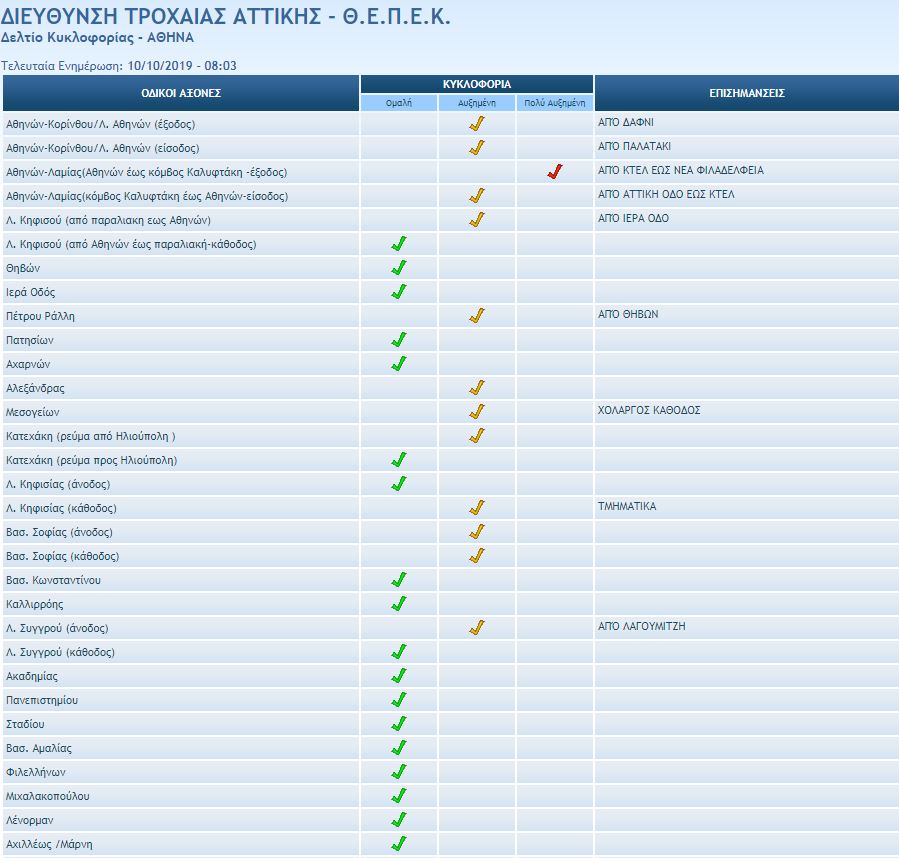Click the yellow checkmark for Μεσογείων
The image size is (899, 858).
click(477, 412)
